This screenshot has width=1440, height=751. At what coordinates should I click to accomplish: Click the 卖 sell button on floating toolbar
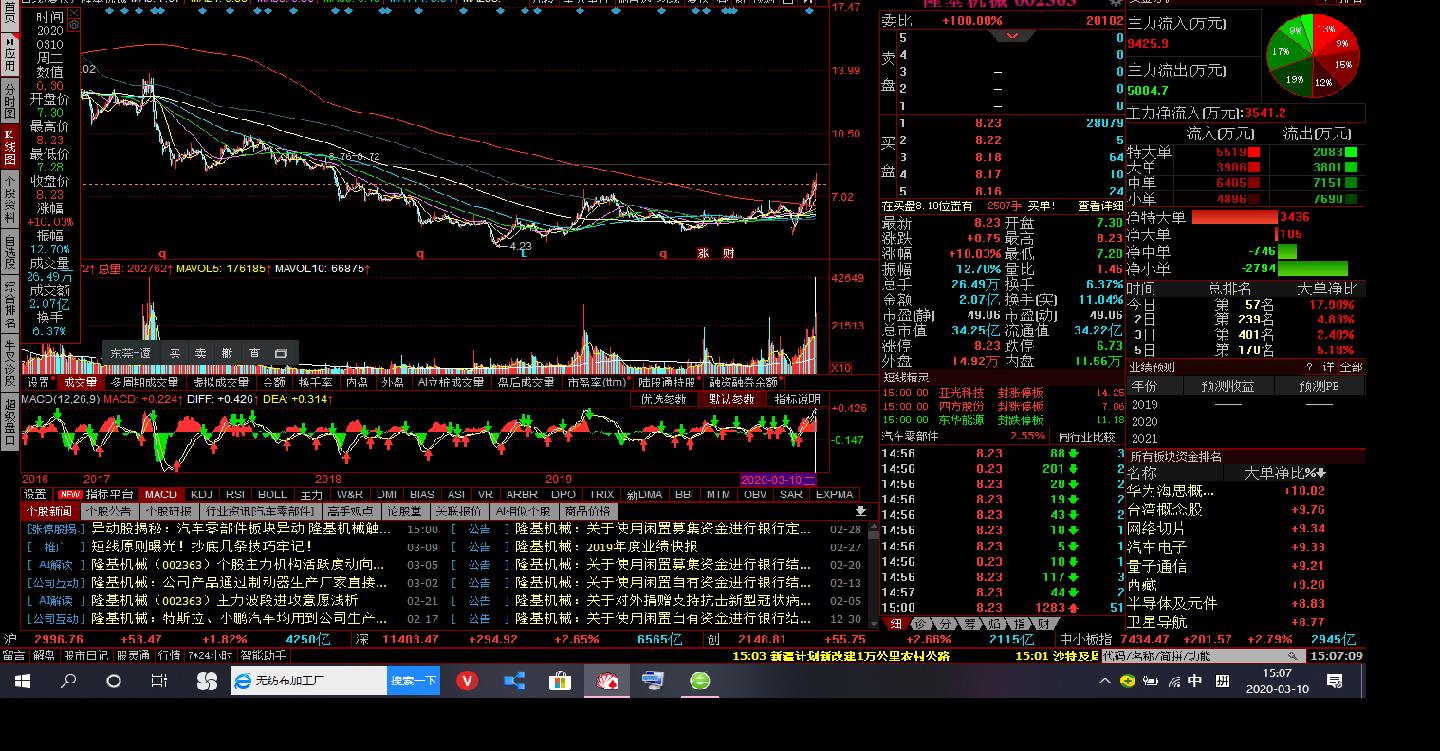click(x=201, y=353)
